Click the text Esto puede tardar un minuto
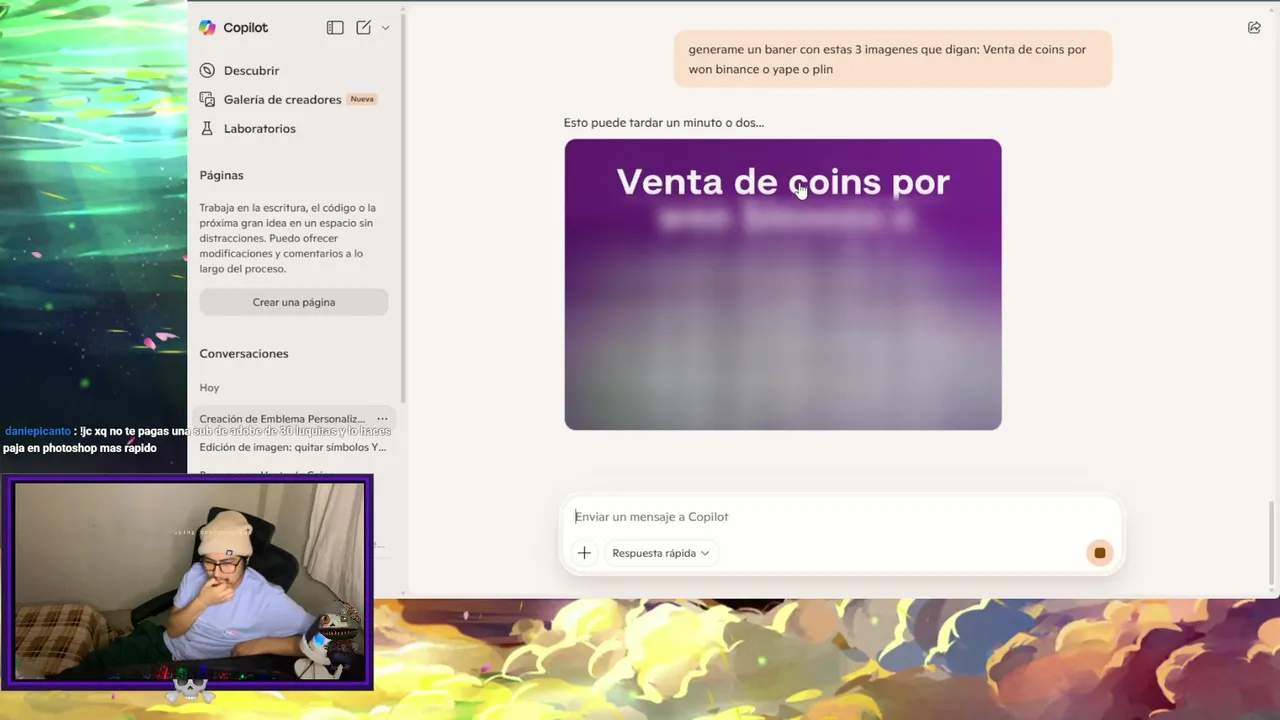This screenshot has height=720, width=1280. (663, 123)
